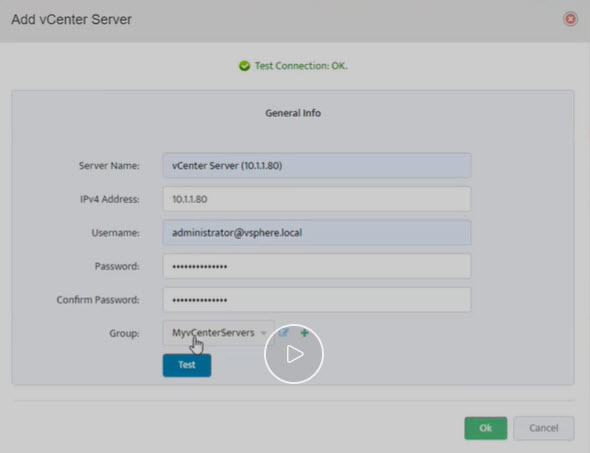Open the MyvCenterServers group dropdown
The width and height of the screenshot is (590, 453).
tap(219, 333)
